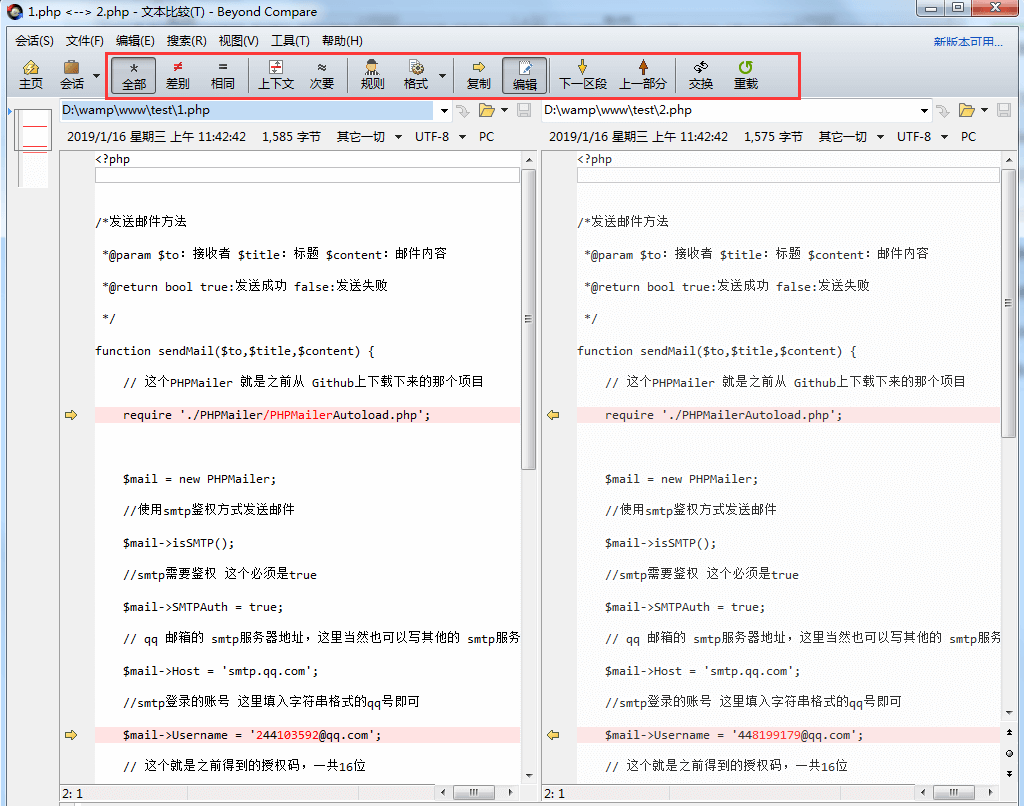Show identical lines via the 相同 icon
Screen dimensions: 1024x806
point(222,75)
